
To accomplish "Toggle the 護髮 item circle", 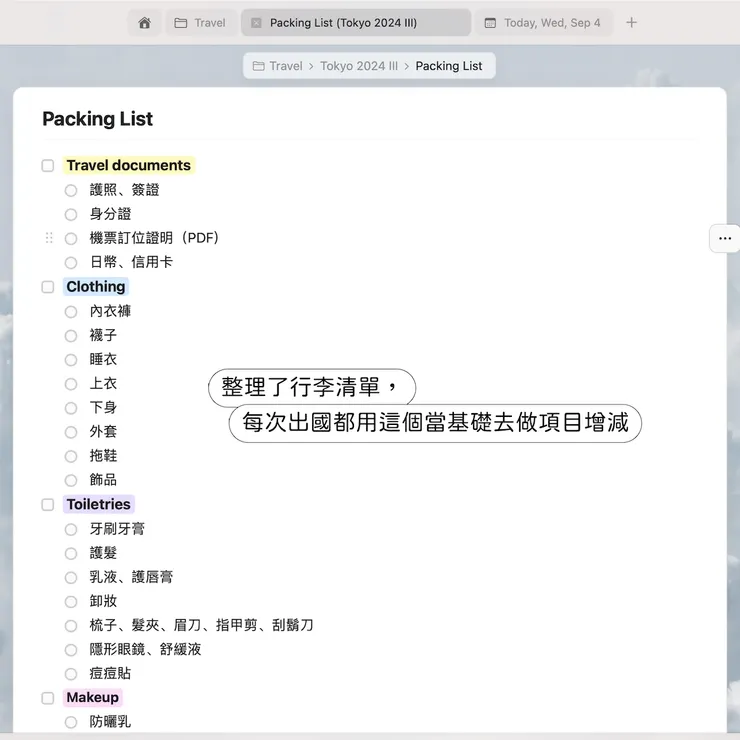I will tap(71, 554).
